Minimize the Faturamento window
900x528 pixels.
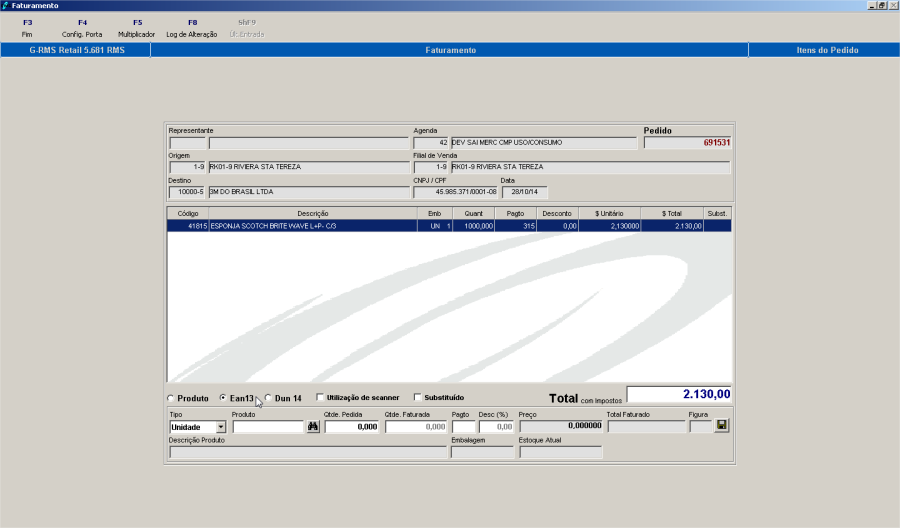(872, 5)
